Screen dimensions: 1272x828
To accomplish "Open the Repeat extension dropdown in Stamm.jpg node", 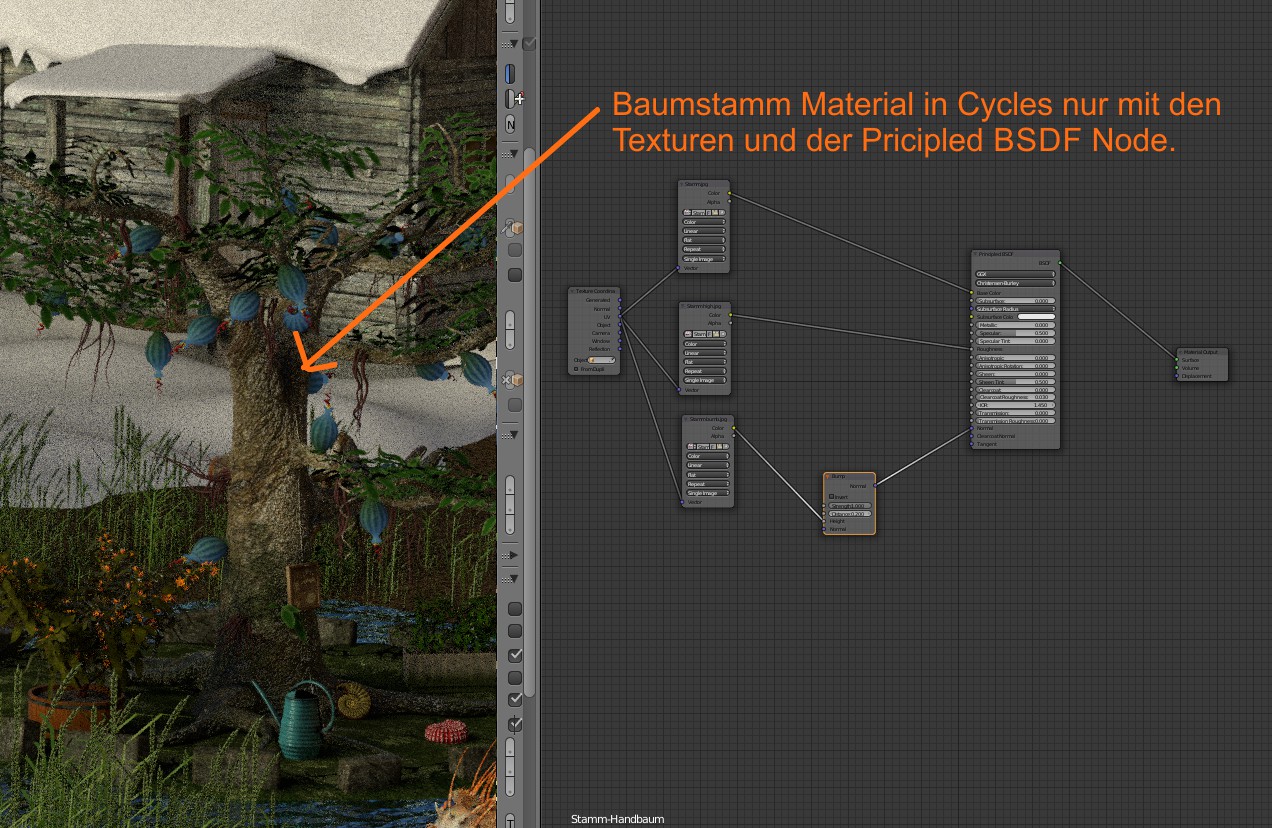I will pos(704,249).
